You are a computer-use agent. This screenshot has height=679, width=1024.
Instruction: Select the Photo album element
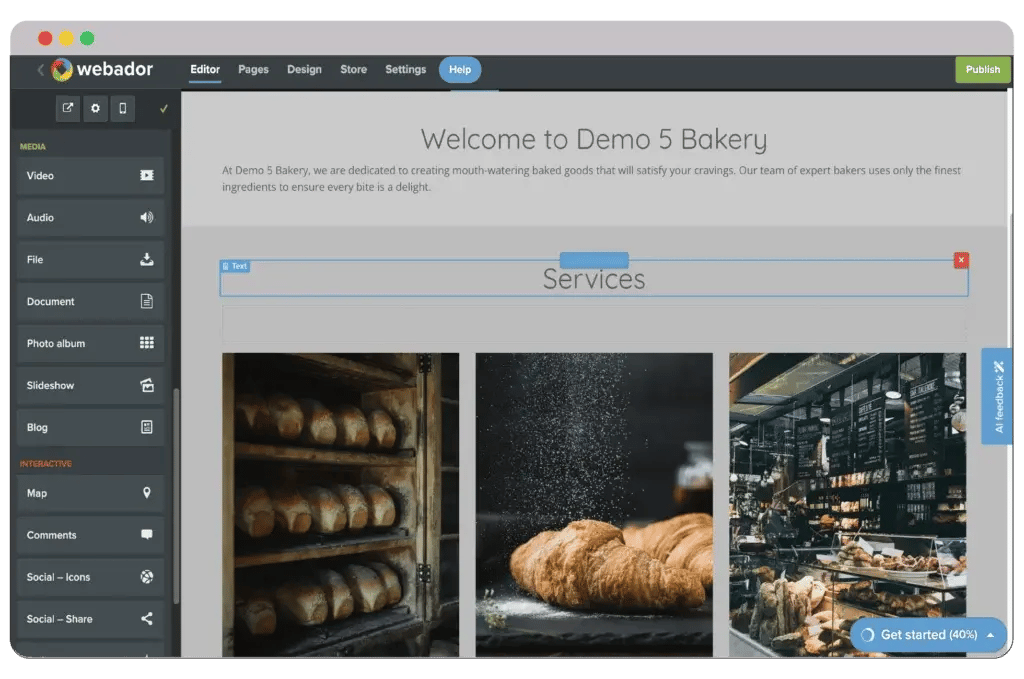(90, 344)
